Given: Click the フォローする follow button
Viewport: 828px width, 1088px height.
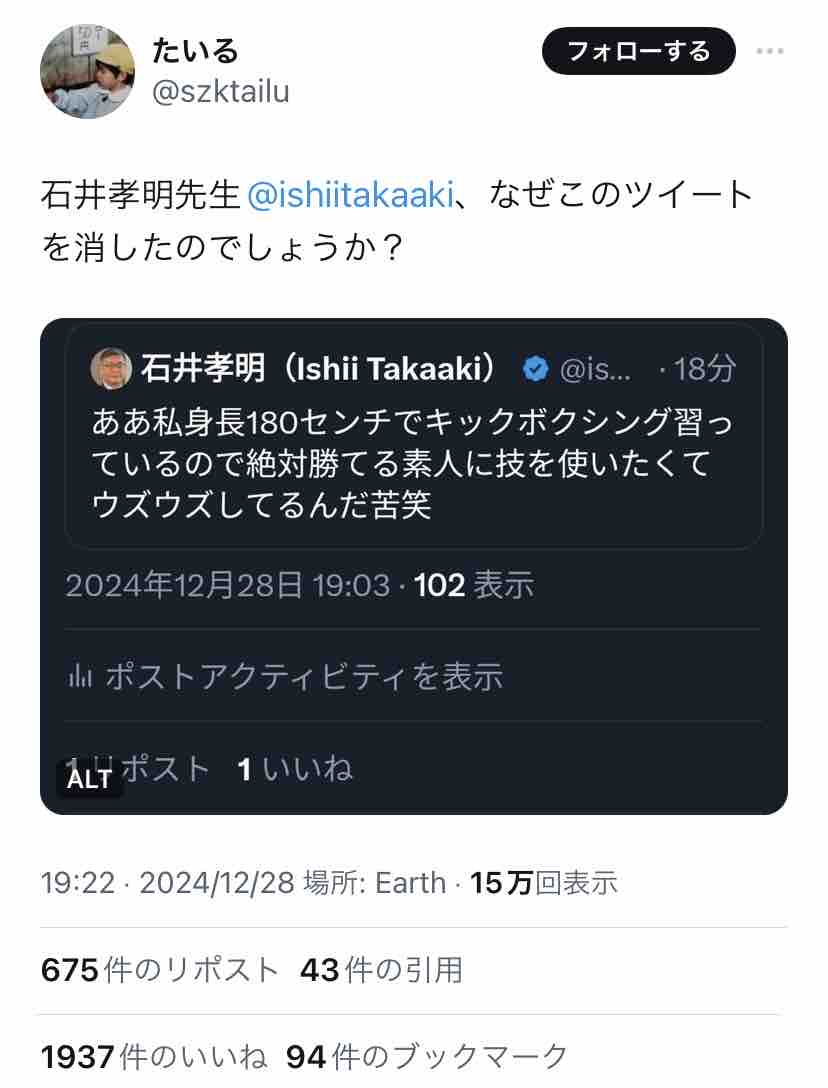Looking at the screenshot, I should pyautogui.click(x=638, y=51).
